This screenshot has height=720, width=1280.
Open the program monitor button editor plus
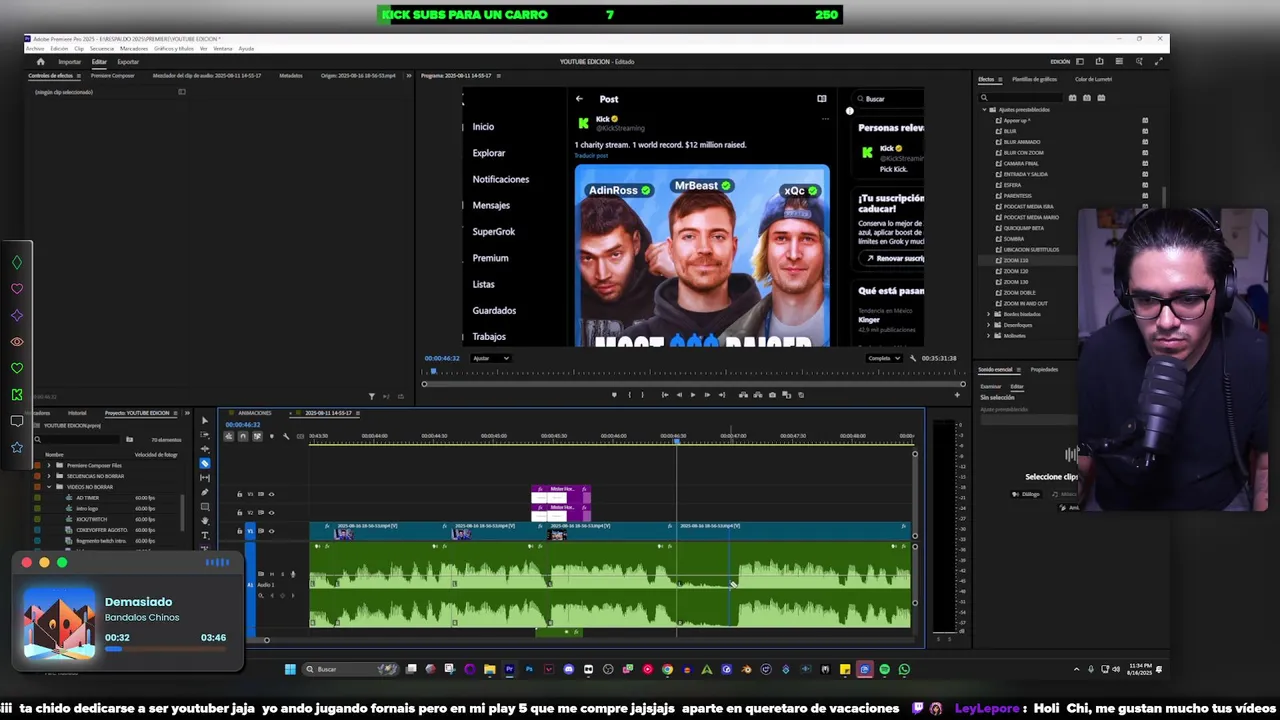click(957, 395)
